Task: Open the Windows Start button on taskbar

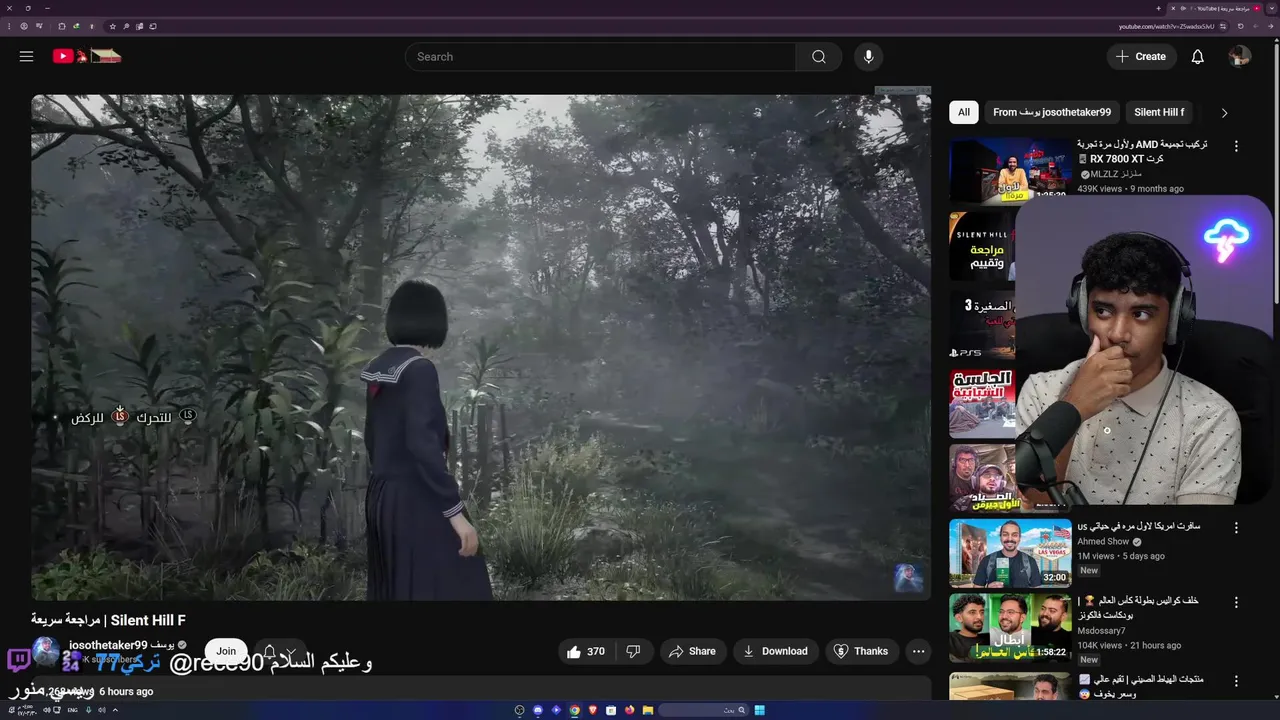Action: [760, 710]
